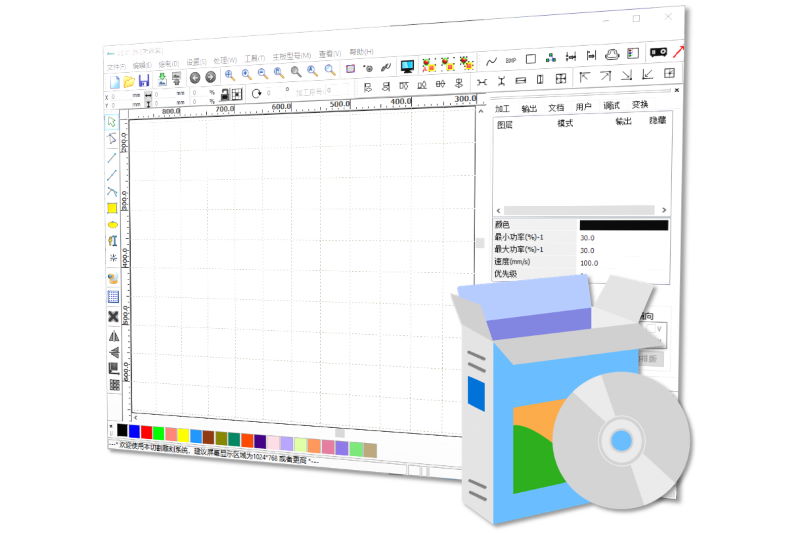Screen dimensions: 800x533
Task: Click the black projector icon
Action: click(x=659, y=52)
